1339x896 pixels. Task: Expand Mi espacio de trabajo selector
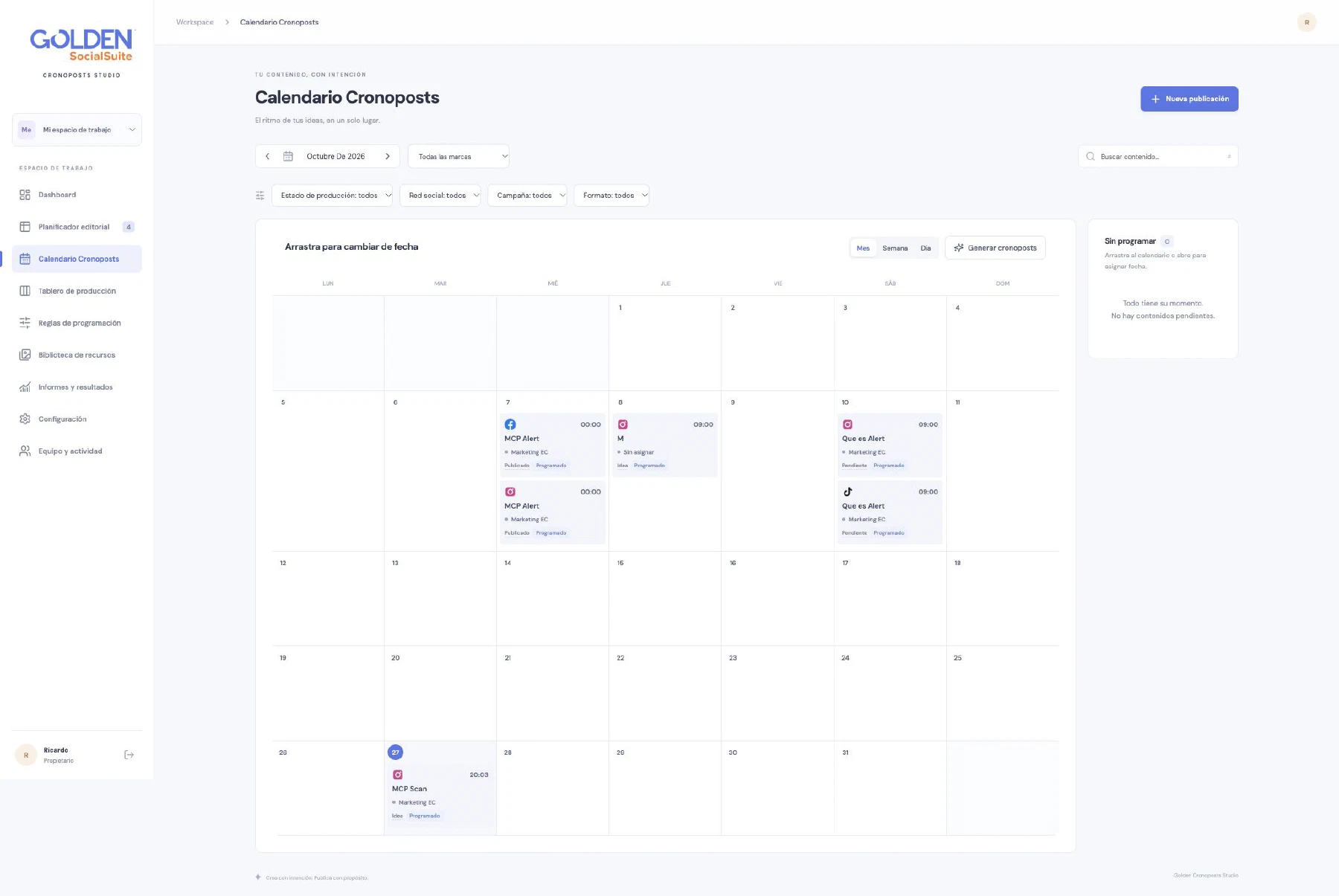point(77,129)
